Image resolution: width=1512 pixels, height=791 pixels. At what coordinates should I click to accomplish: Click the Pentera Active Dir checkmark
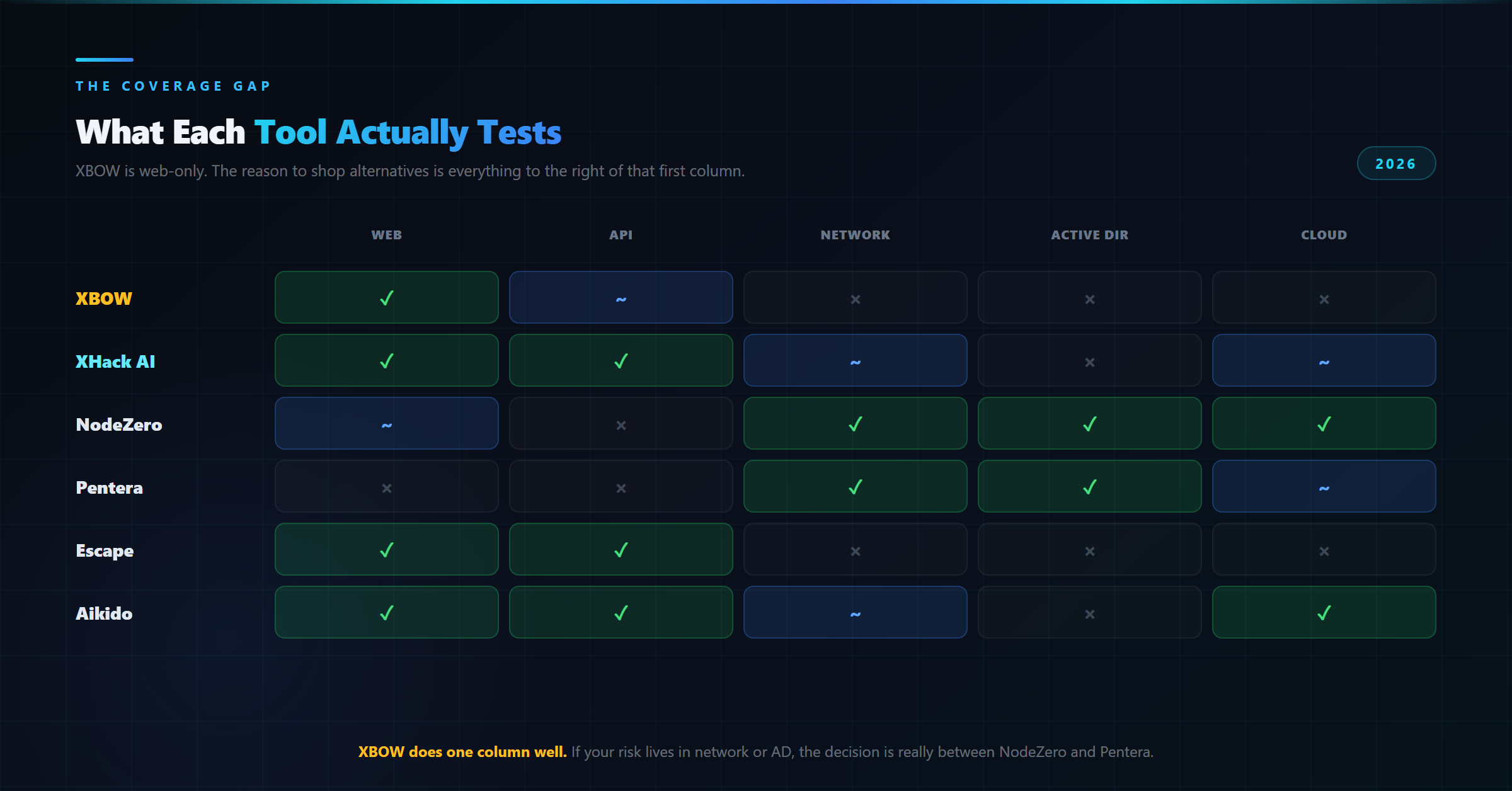1090,486
